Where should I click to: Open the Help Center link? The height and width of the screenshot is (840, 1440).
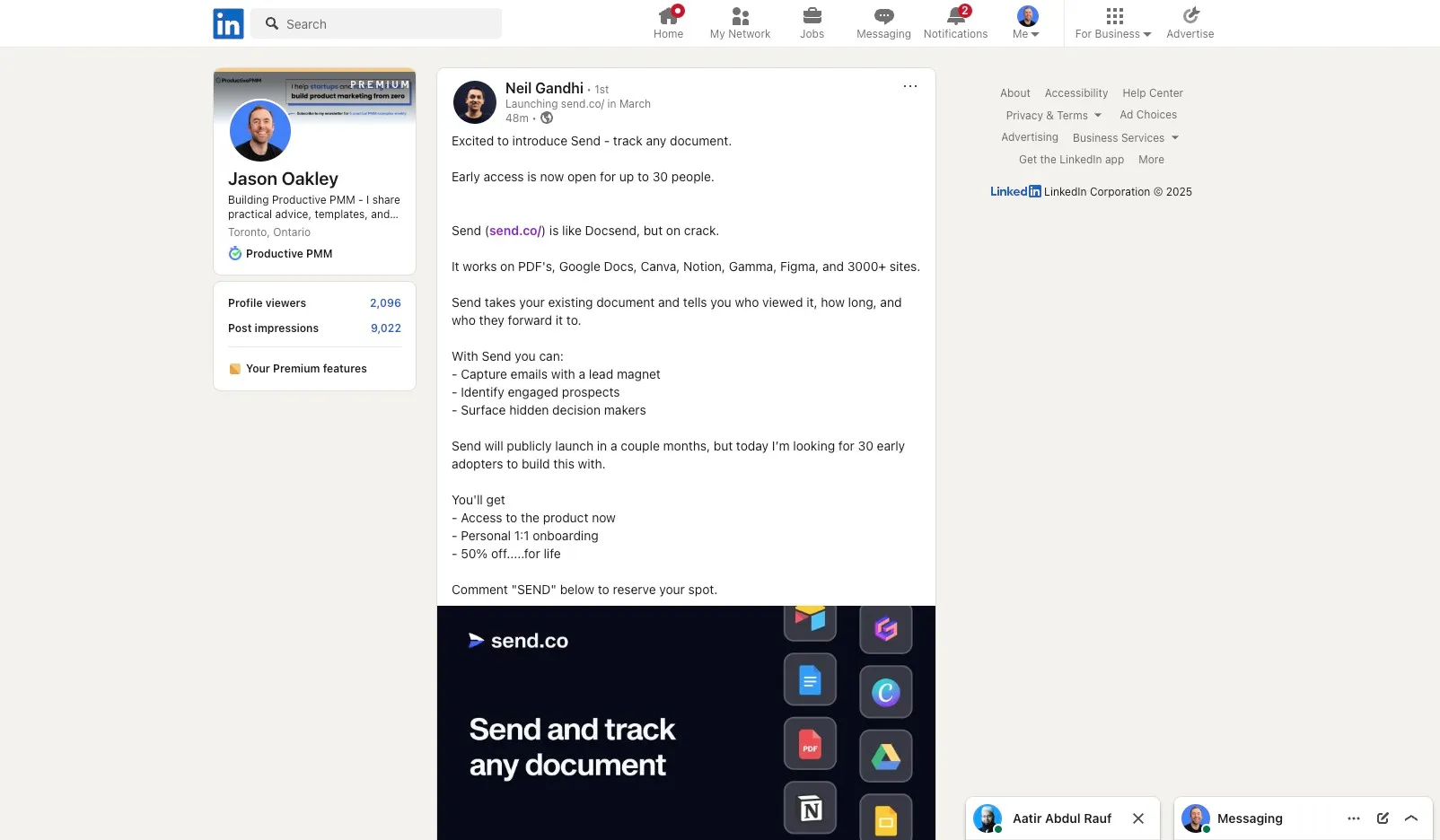click(x=1152, y=92)
